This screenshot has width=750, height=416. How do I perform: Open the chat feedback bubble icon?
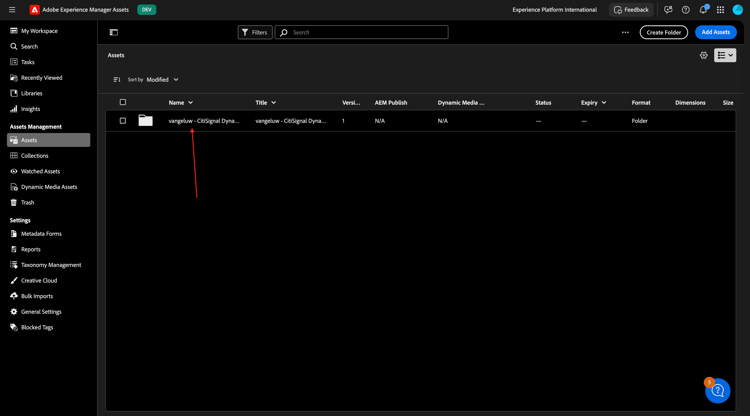pyautogui.click(x=668, y=10)
